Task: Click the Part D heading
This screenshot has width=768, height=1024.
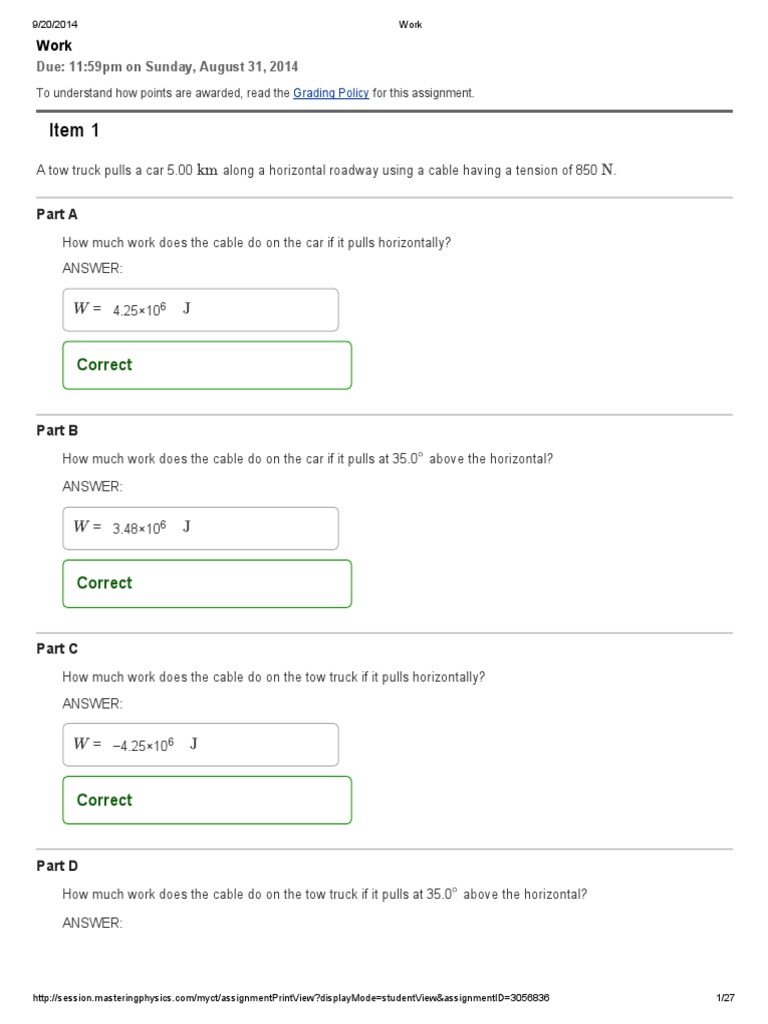Action: click(57, 866)
